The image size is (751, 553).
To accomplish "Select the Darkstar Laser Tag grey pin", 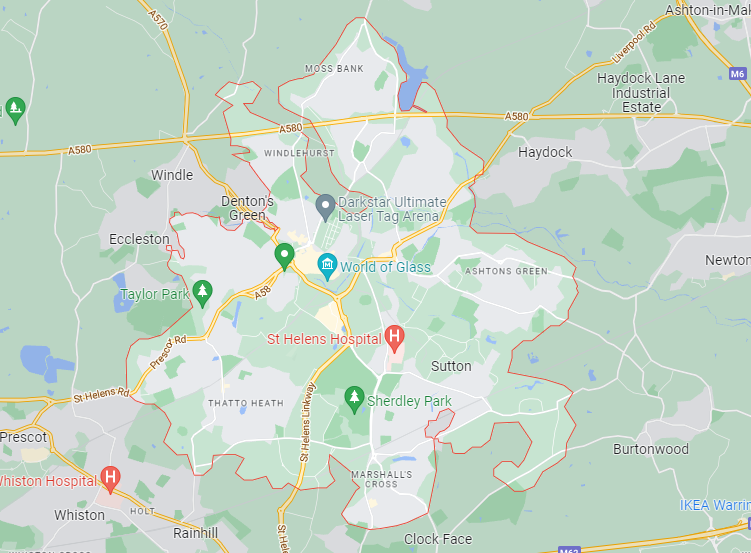I will (x=325, y=207).
